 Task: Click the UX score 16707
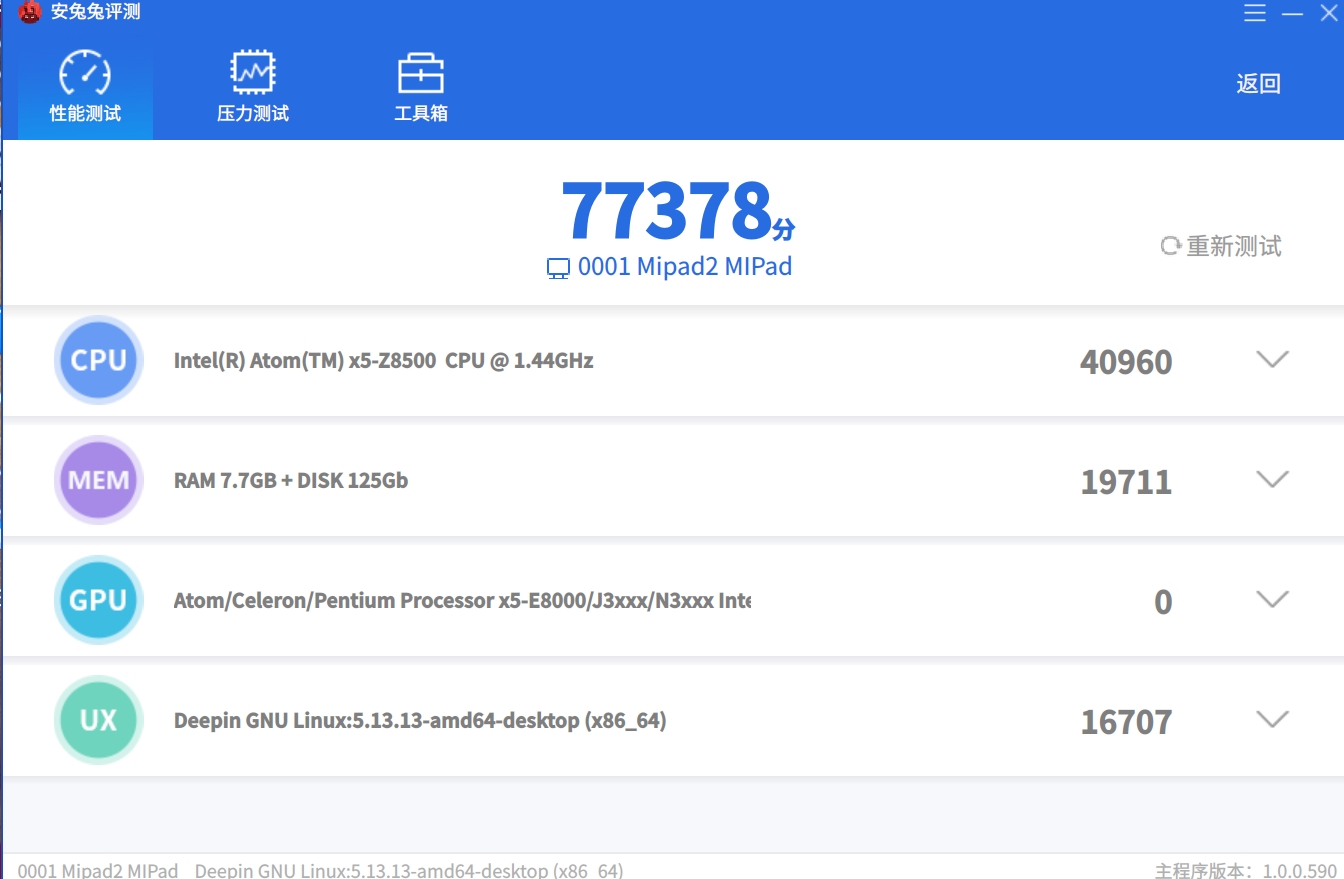1126,722
